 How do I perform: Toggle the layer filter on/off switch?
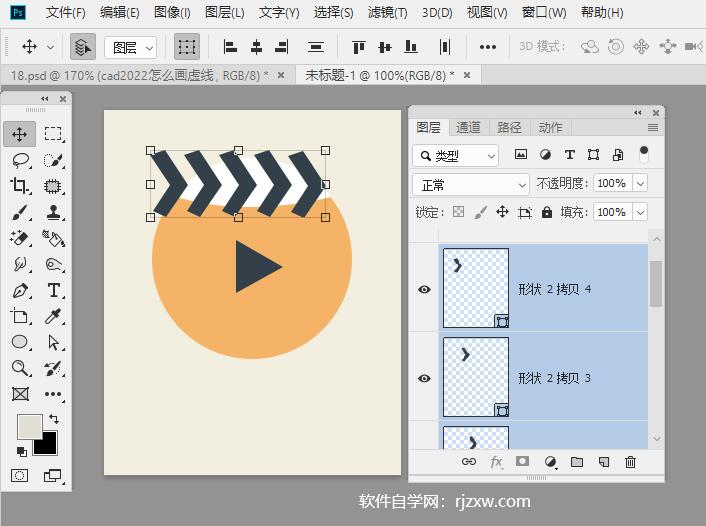point(643,154)
